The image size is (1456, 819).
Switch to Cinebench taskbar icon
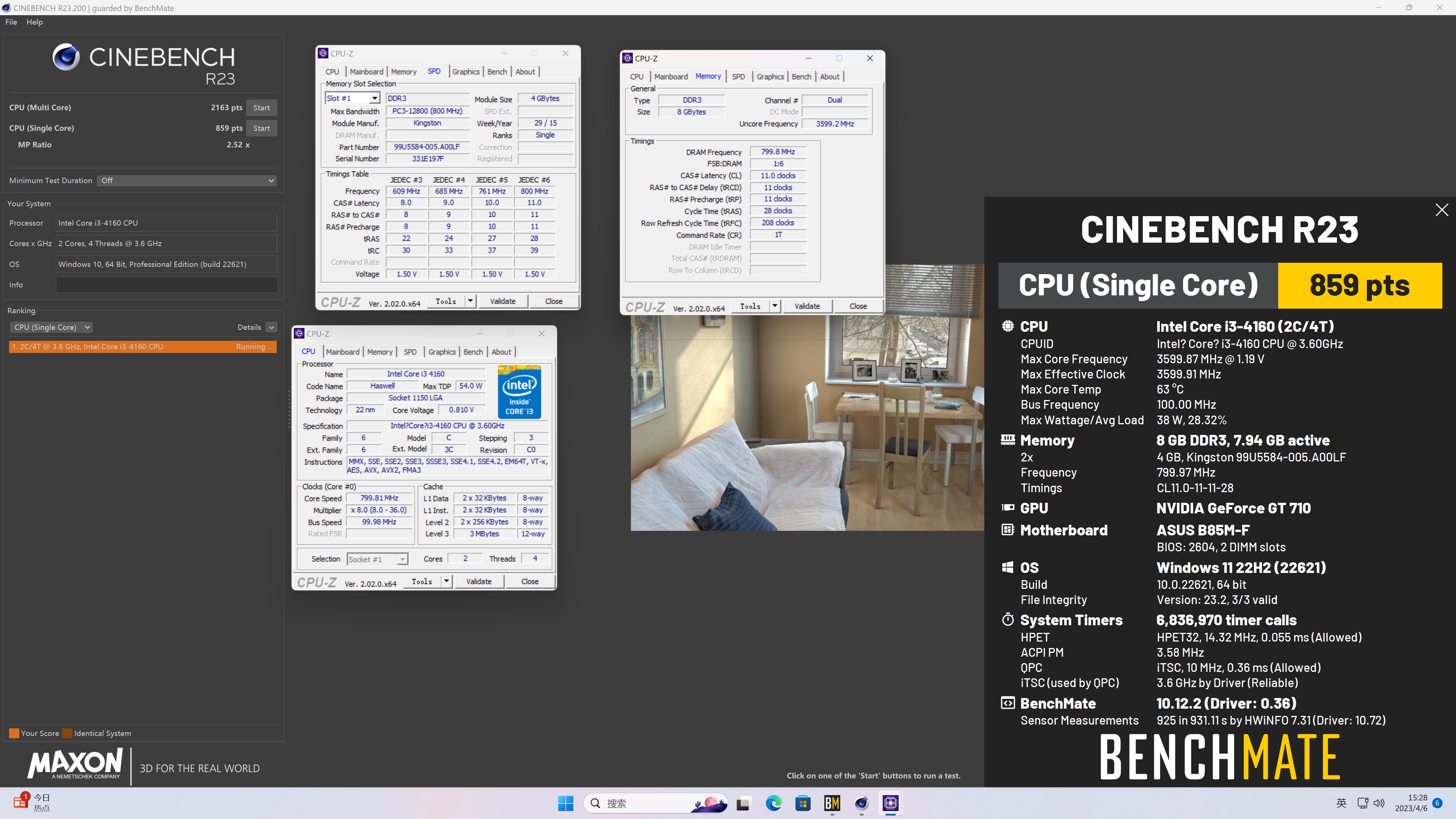click(861, 803)
